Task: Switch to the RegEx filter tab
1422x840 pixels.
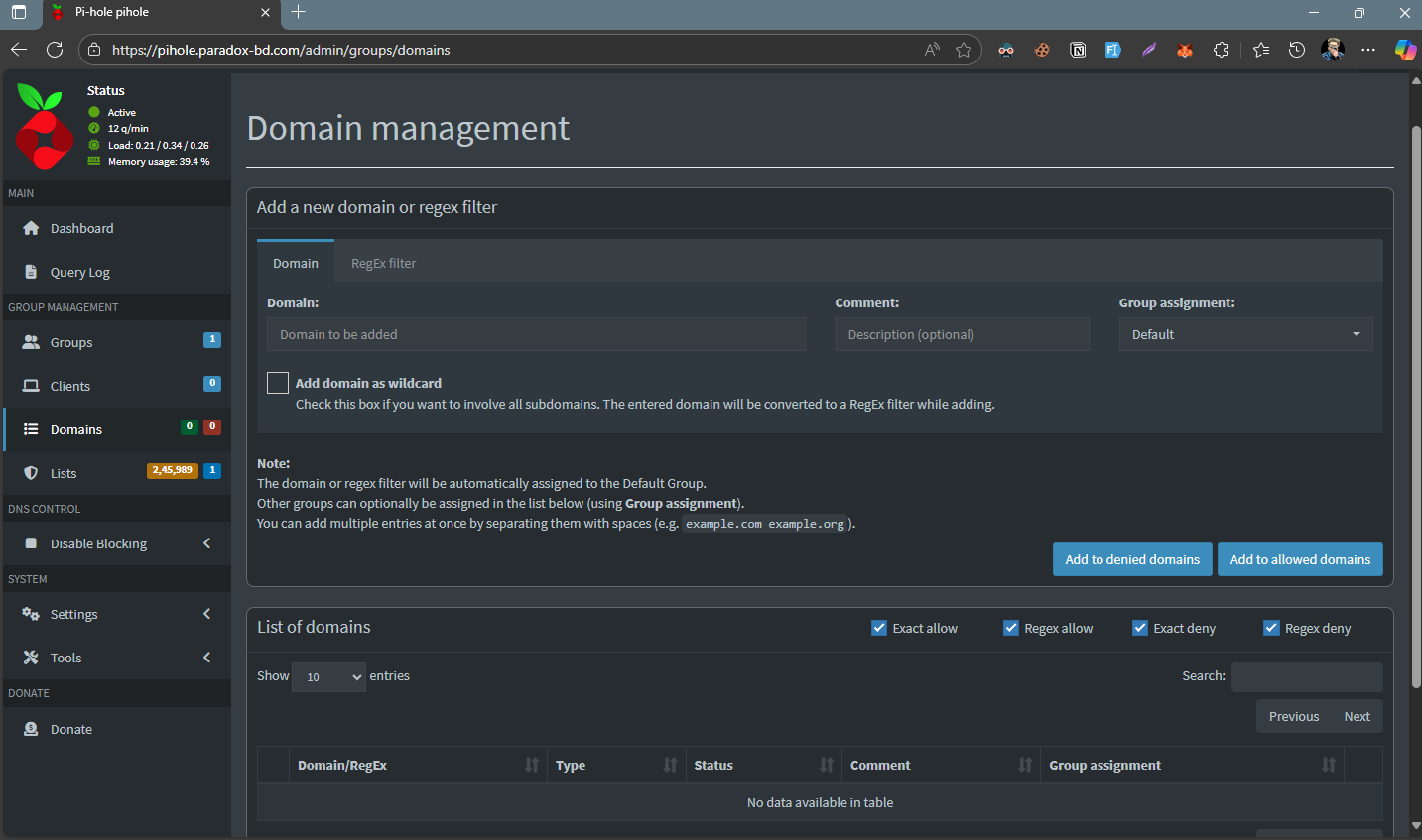Action: tap(383, 263)
